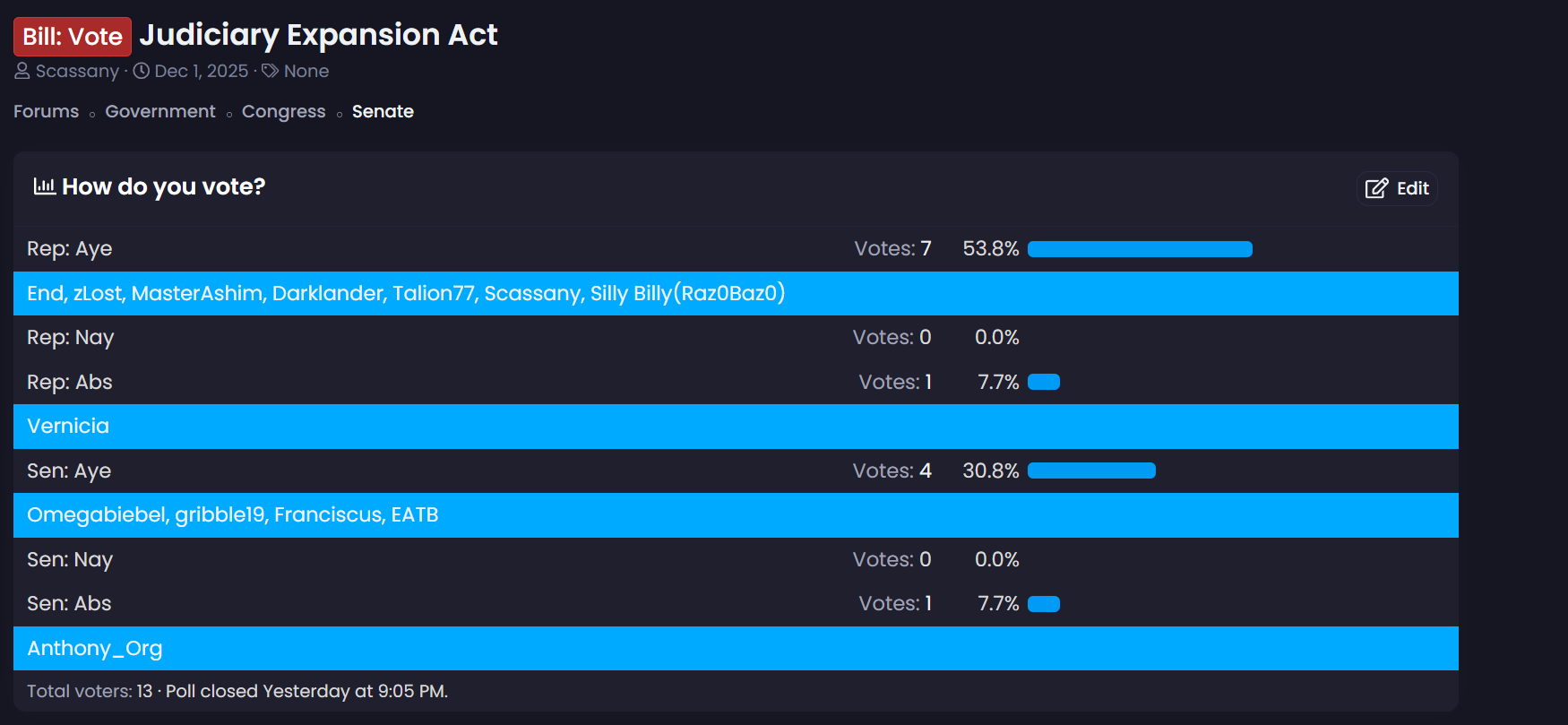Open the Forums breadcrumb link
Image resolution: width=1568 pixels, height=725 pixels.
[x=47, y=112]
